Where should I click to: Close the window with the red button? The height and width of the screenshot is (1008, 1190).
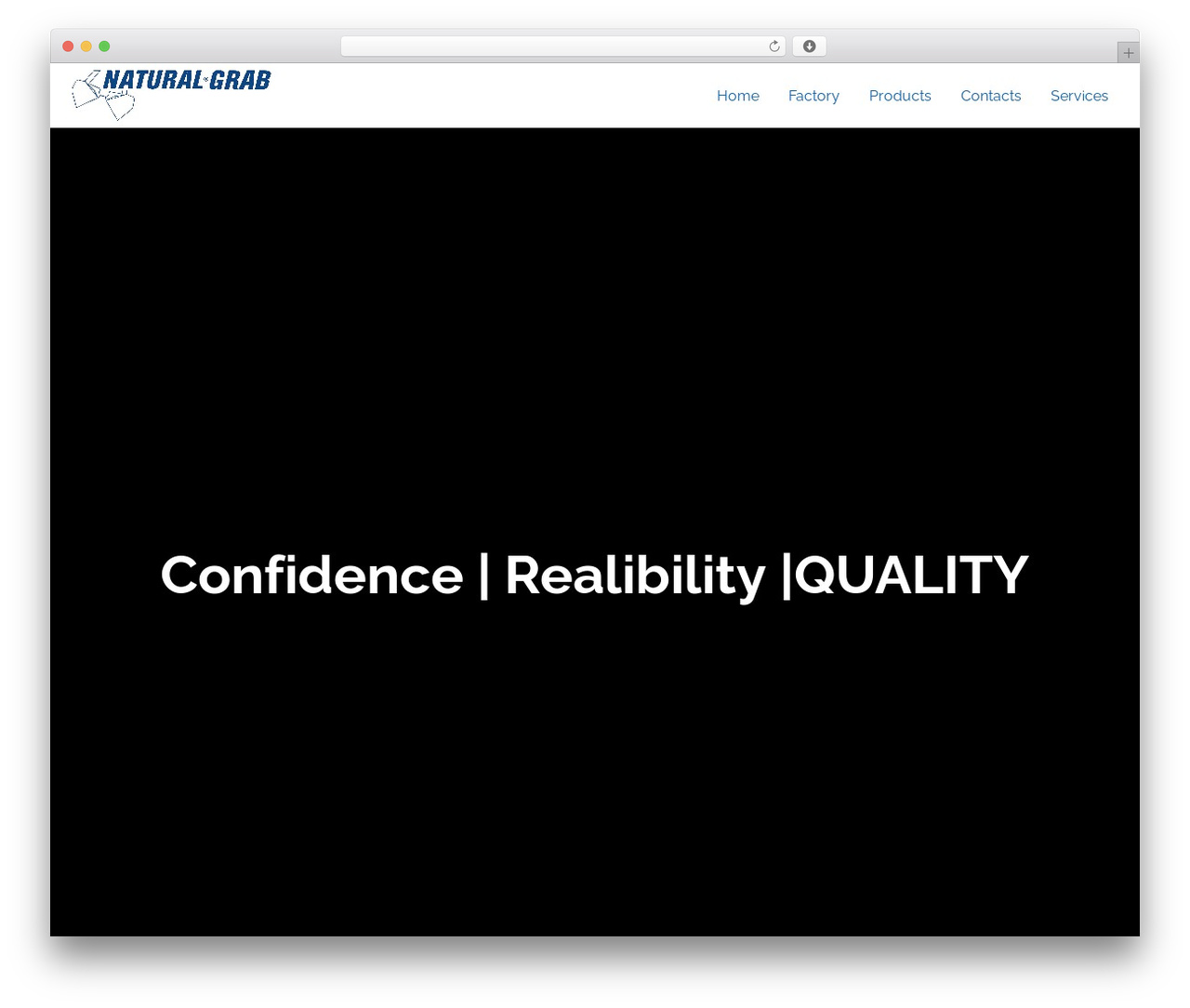pyautogui.click(x=68, y=46)
